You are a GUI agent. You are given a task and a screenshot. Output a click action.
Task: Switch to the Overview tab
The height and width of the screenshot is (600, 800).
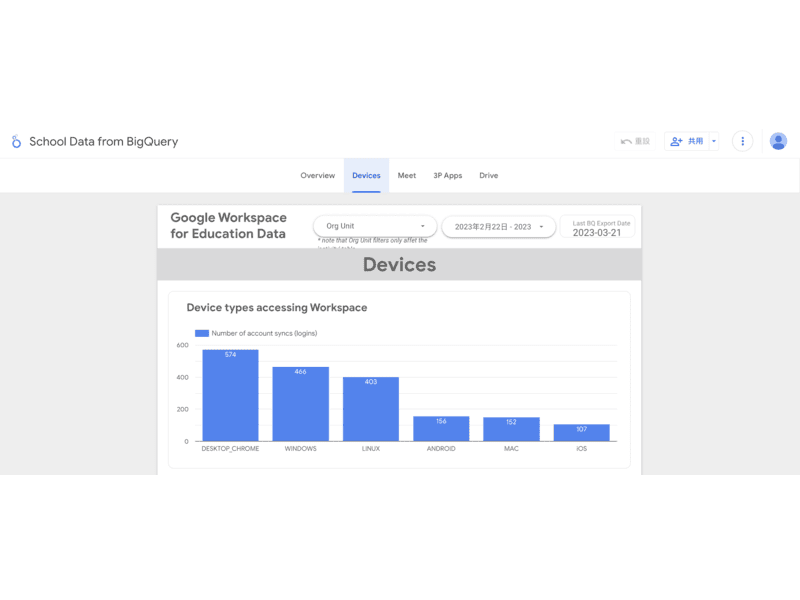point(317,176)
